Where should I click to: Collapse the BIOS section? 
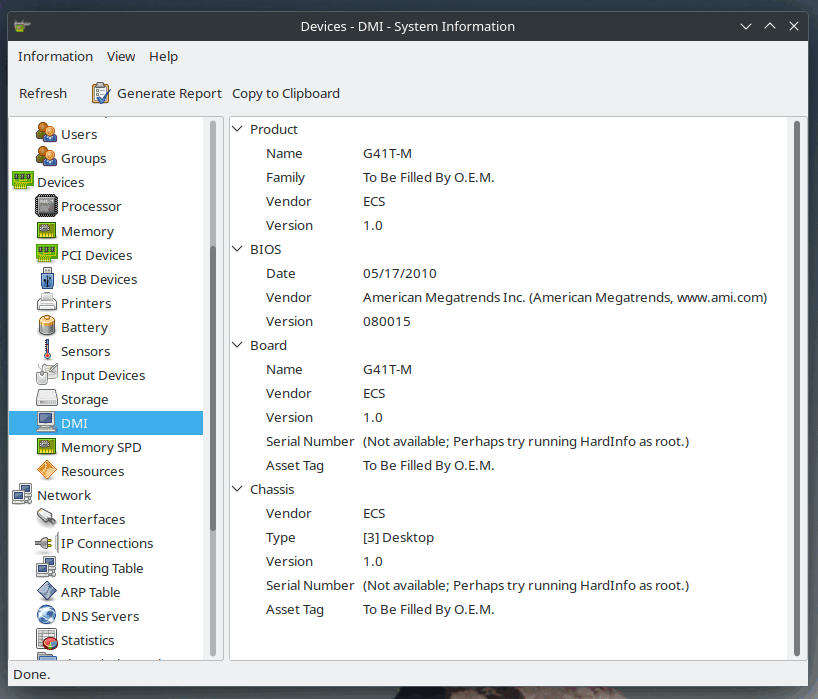pos(238,249)
